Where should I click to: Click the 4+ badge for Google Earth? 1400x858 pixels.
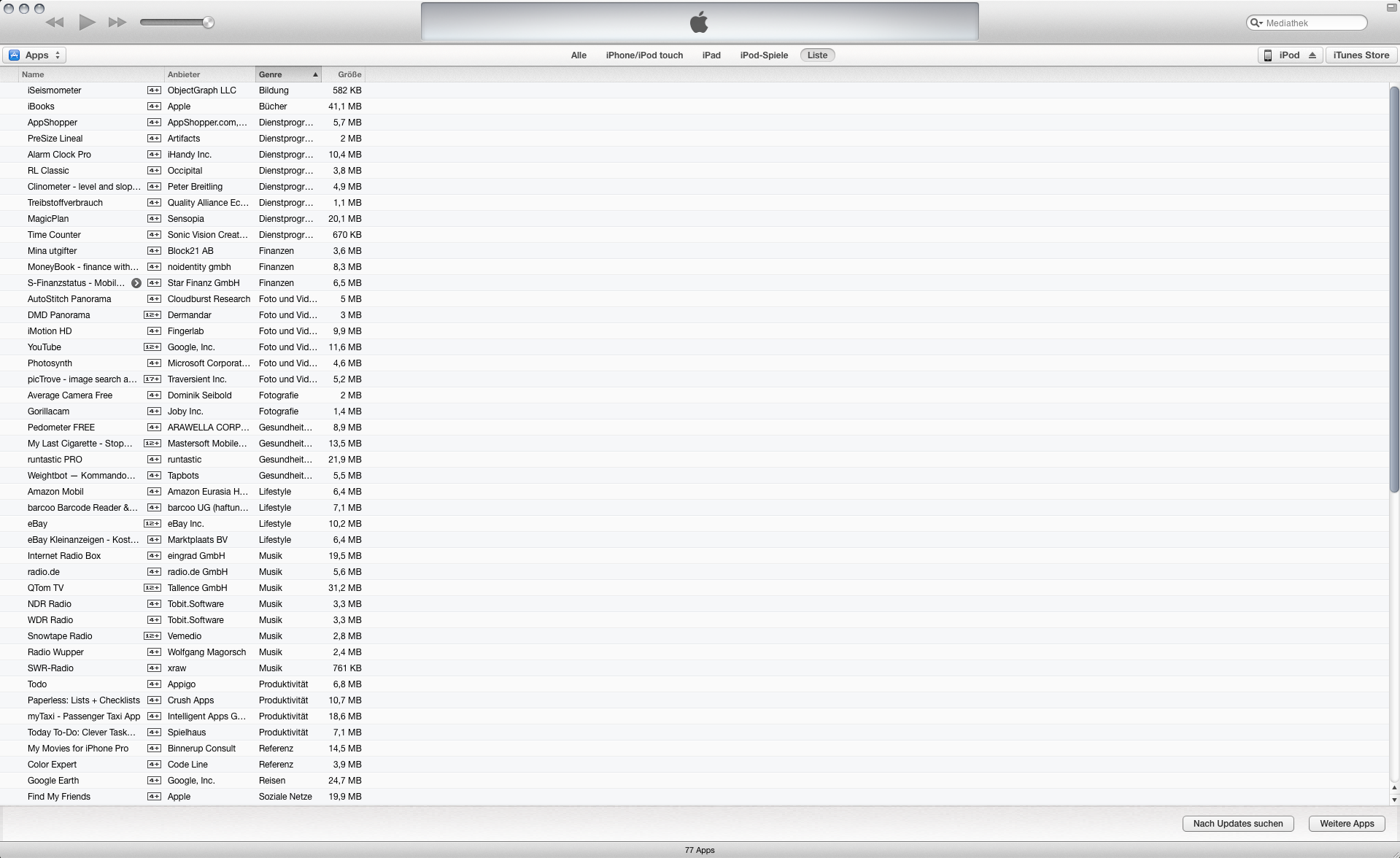click(154, 781)
